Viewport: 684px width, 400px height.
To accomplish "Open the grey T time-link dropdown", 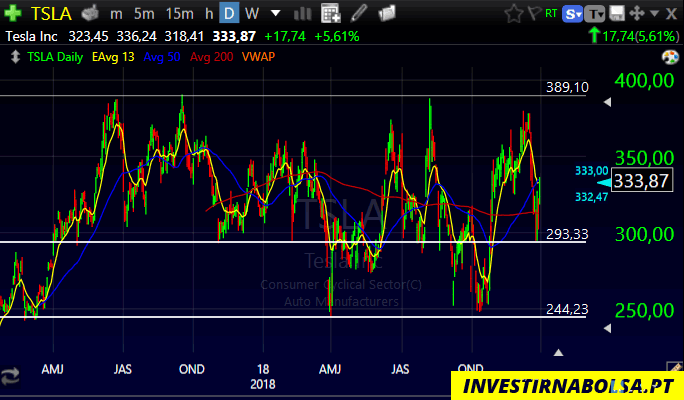I will [595, 14].
